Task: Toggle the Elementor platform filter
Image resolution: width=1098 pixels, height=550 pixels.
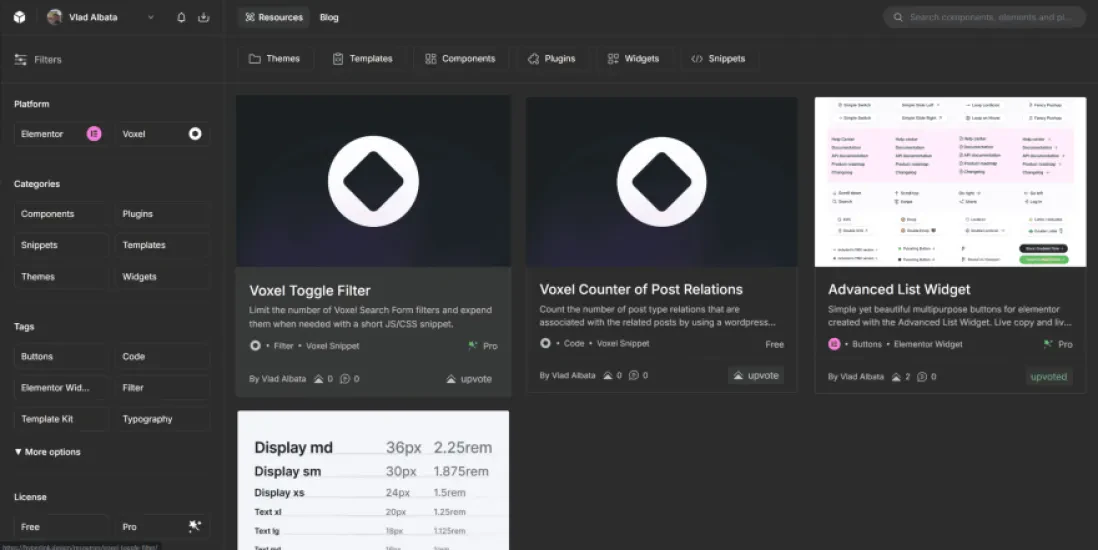Action: coord(61,134)
